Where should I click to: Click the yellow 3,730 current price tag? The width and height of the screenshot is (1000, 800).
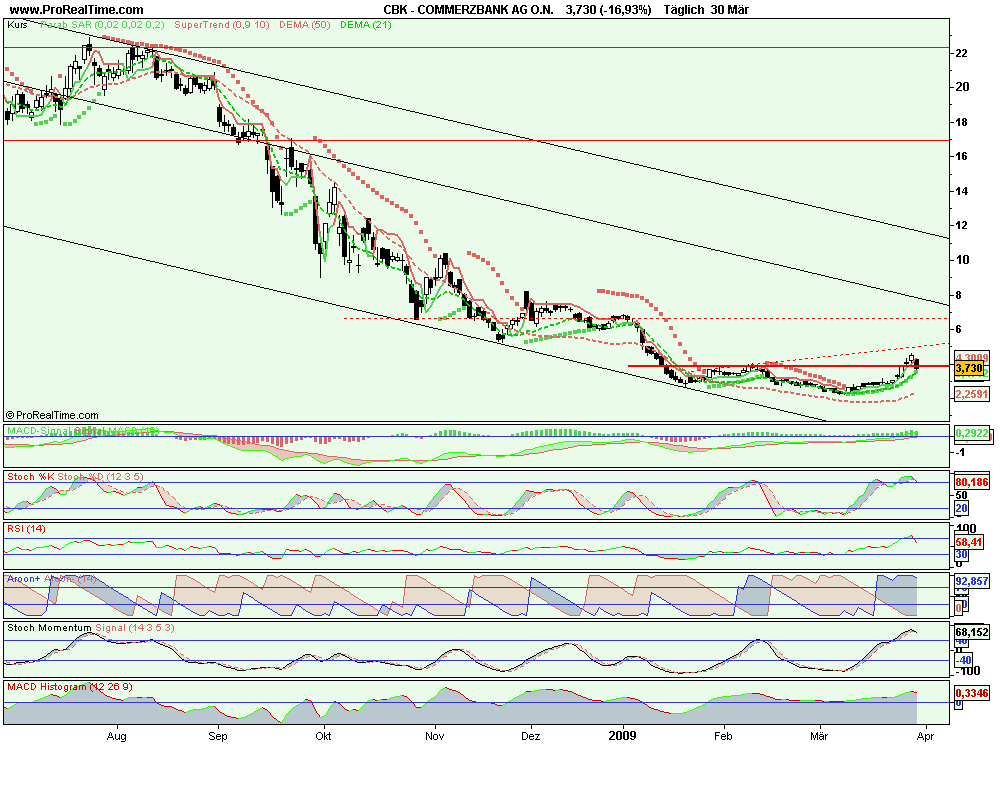click(969, 368)
